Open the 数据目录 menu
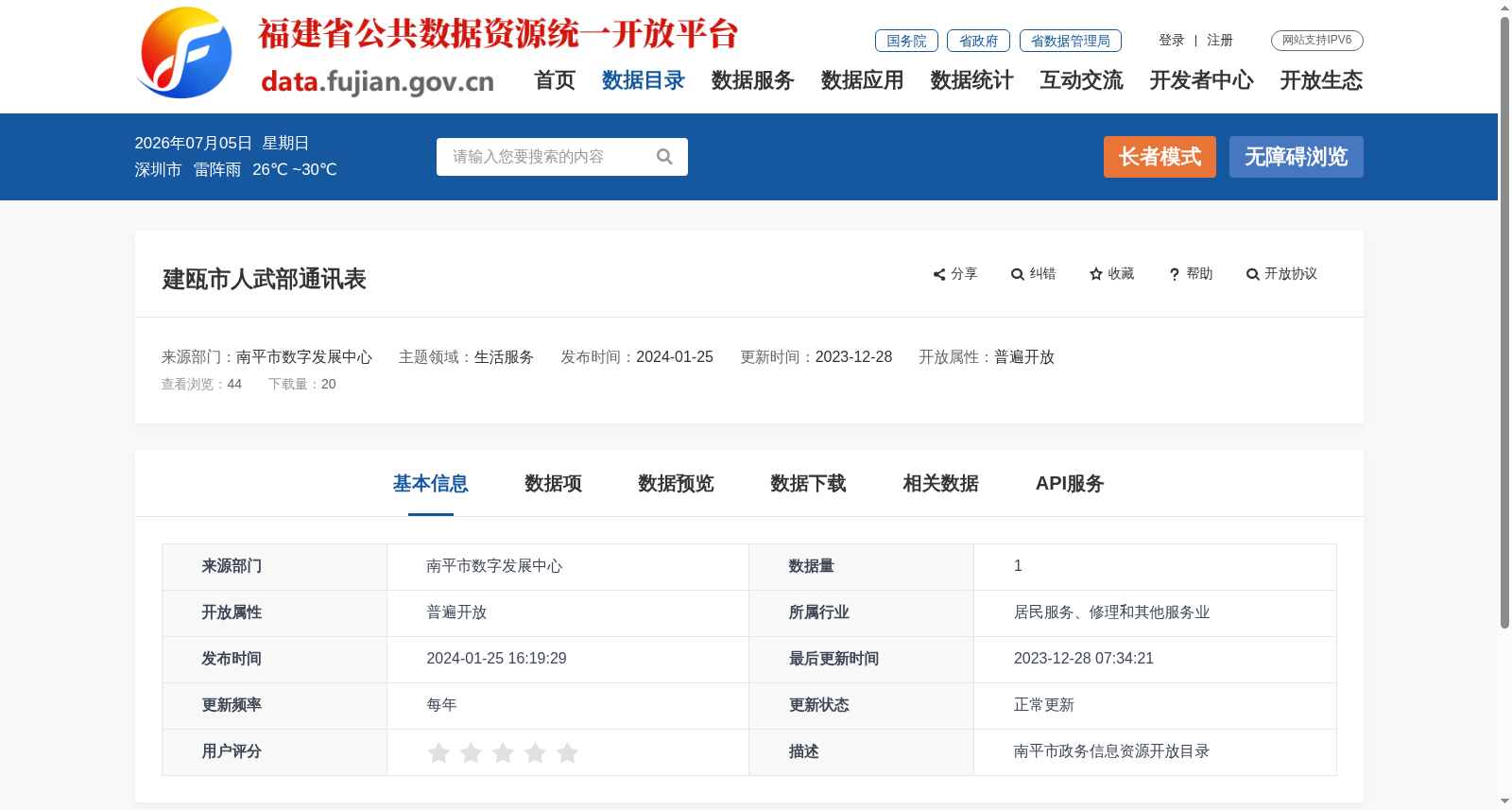The height and width of the screenshot is (810, 1512). pyautogui.click(x=644, y=80)
